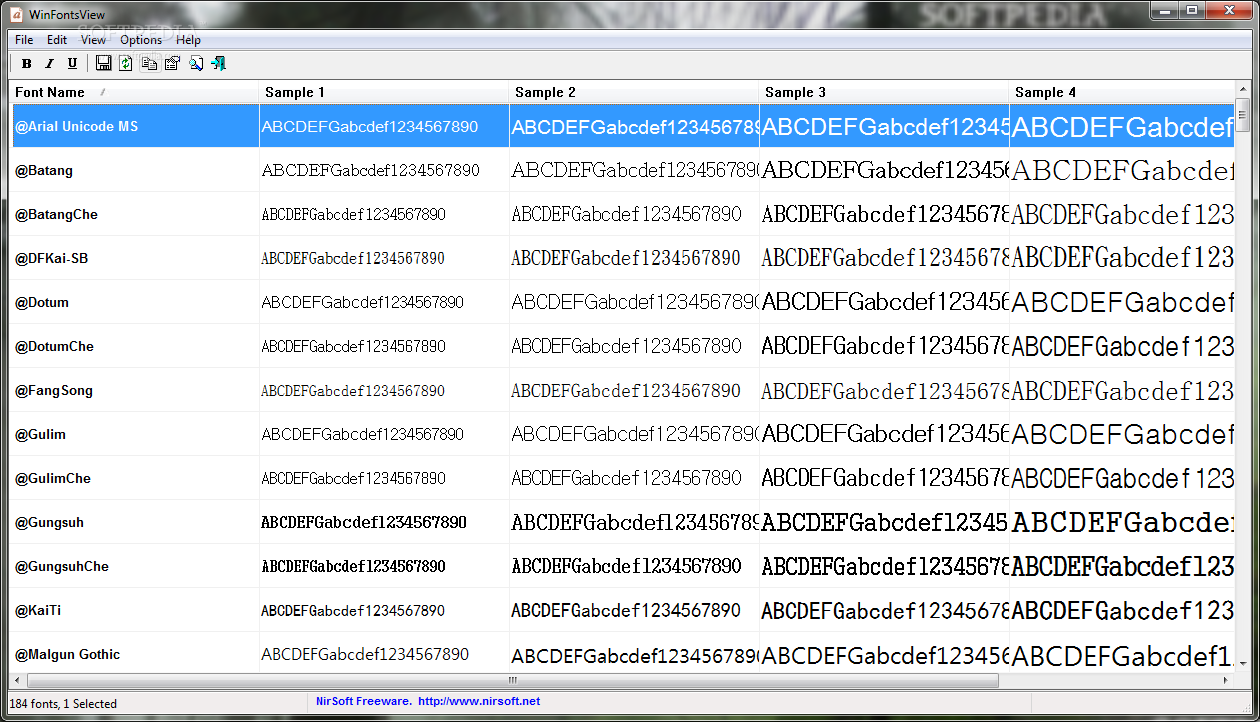
Task: Open the Help menu
Action: click(188, 40)
